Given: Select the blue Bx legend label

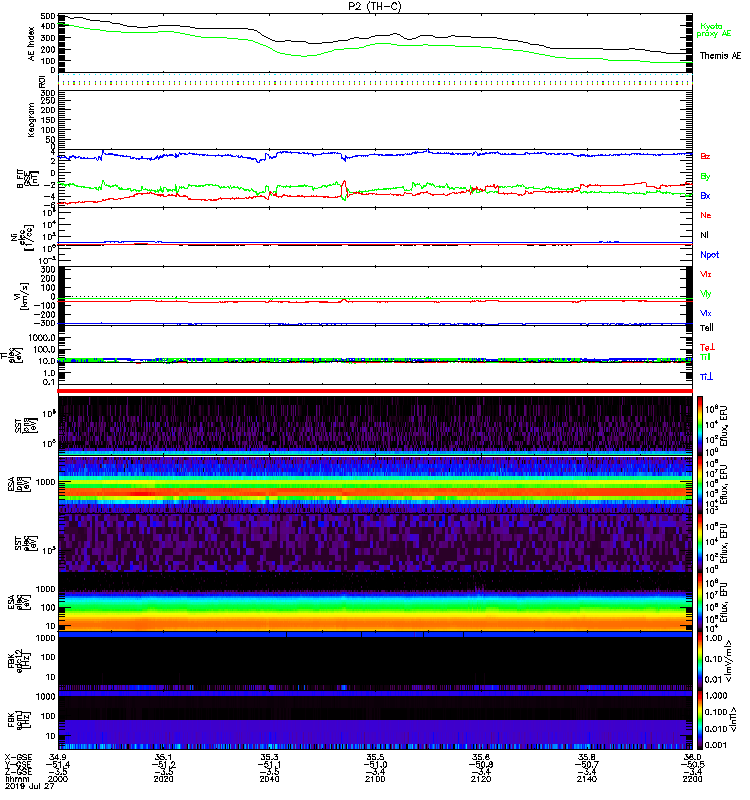Looking at the screenshot, I should 705,195.
